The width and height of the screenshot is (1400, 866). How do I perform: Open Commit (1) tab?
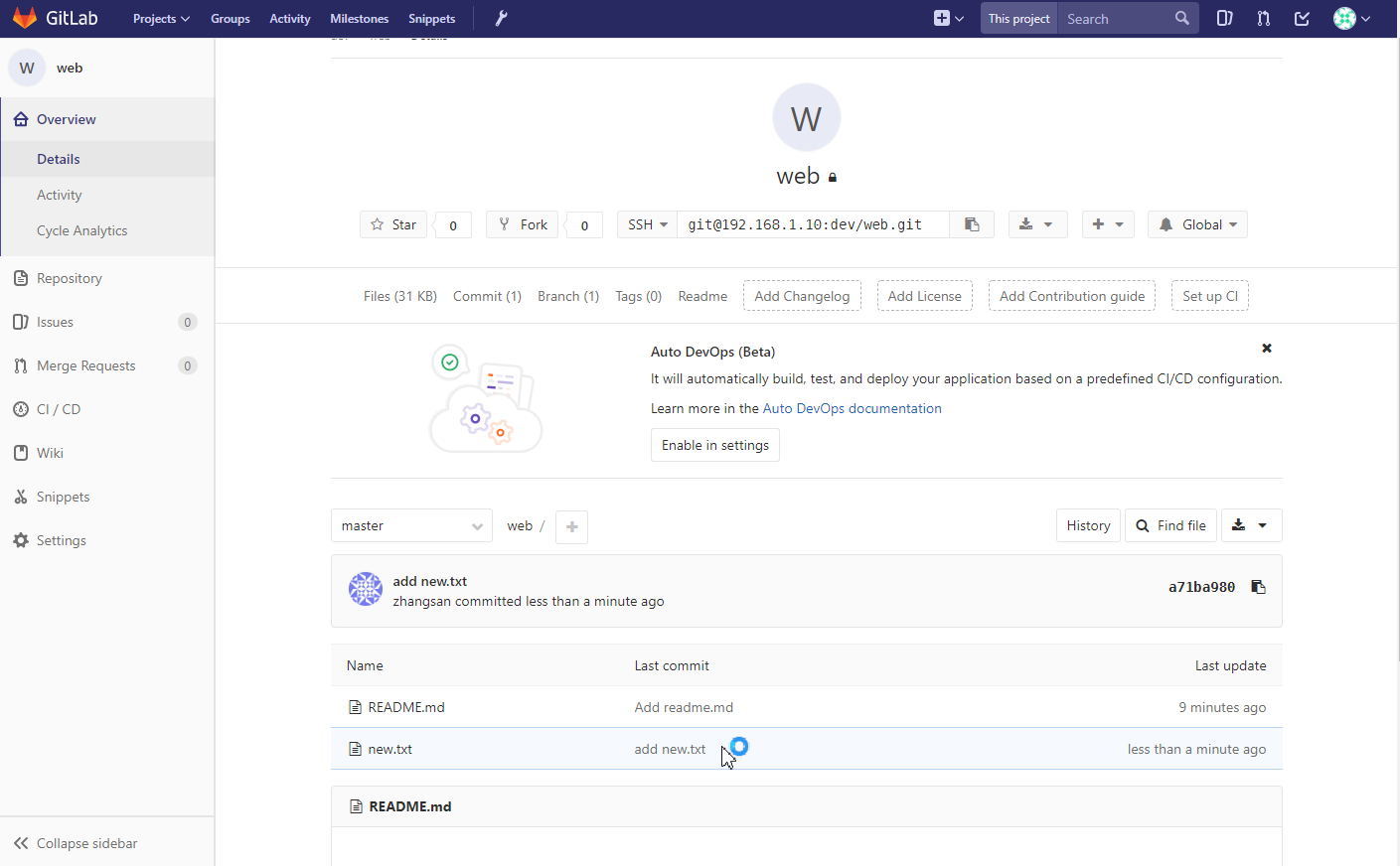[x=487, y=296]
